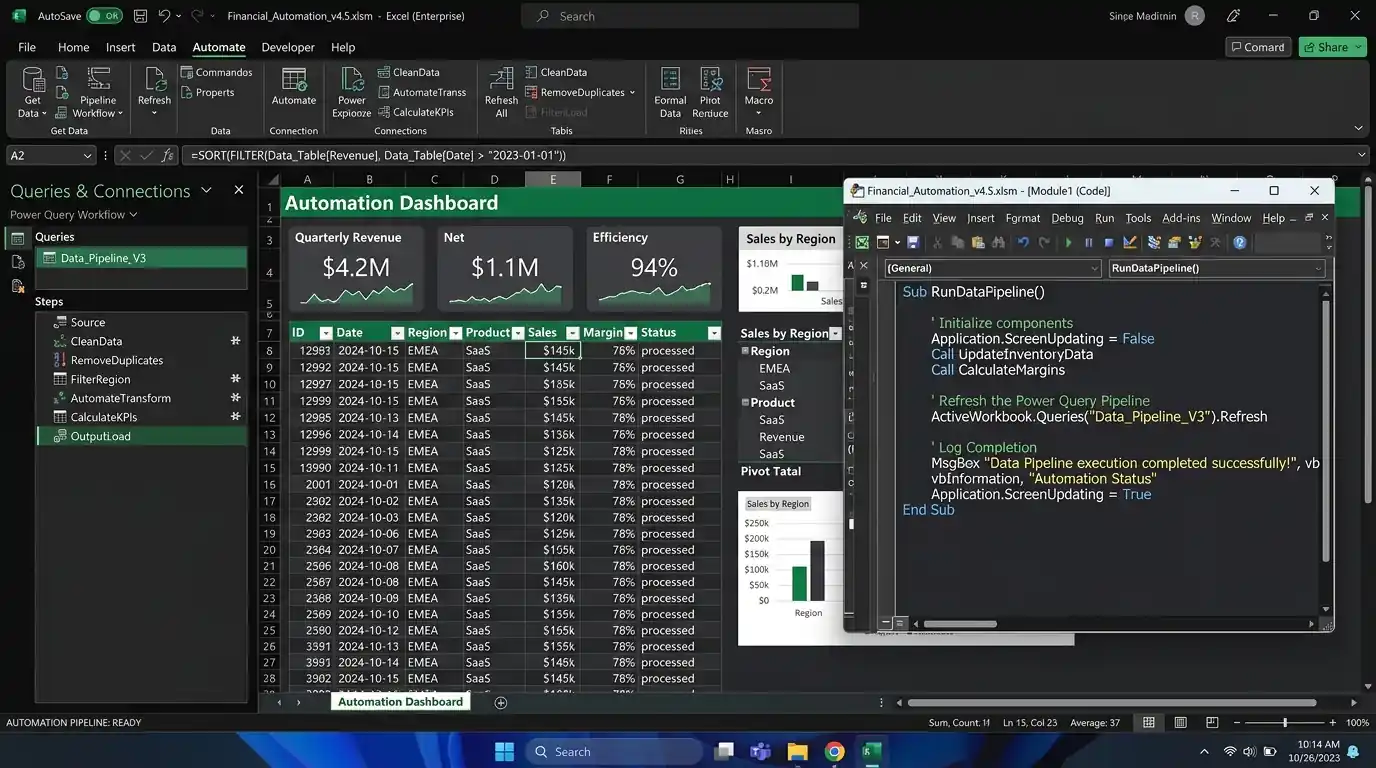Click Refresh All in the ribbon
The image size is (1376, 768).
pos(501,92)
